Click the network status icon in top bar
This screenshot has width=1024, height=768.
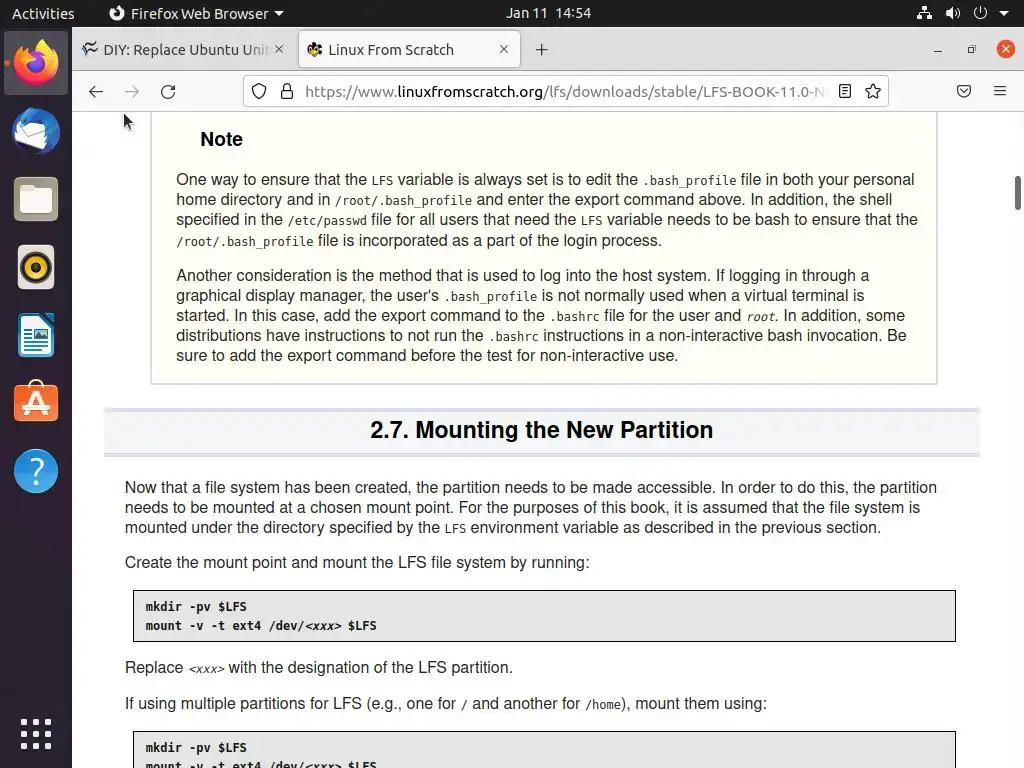pyautogui.click(x=924, y=13)
